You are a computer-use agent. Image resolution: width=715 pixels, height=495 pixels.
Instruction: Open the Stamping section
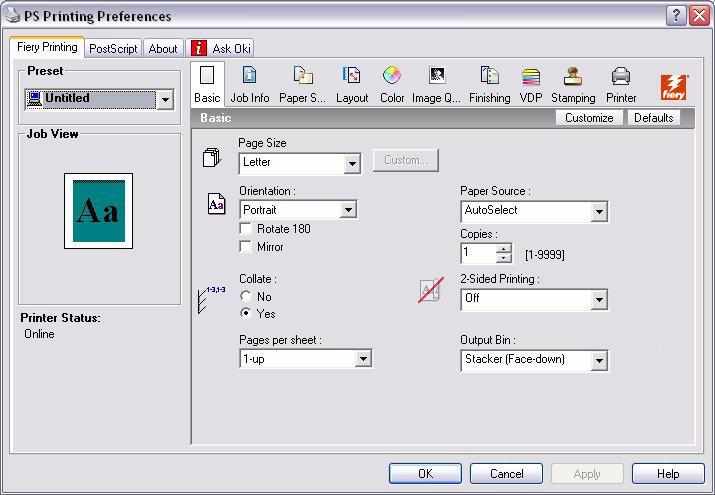pos(573,84)
